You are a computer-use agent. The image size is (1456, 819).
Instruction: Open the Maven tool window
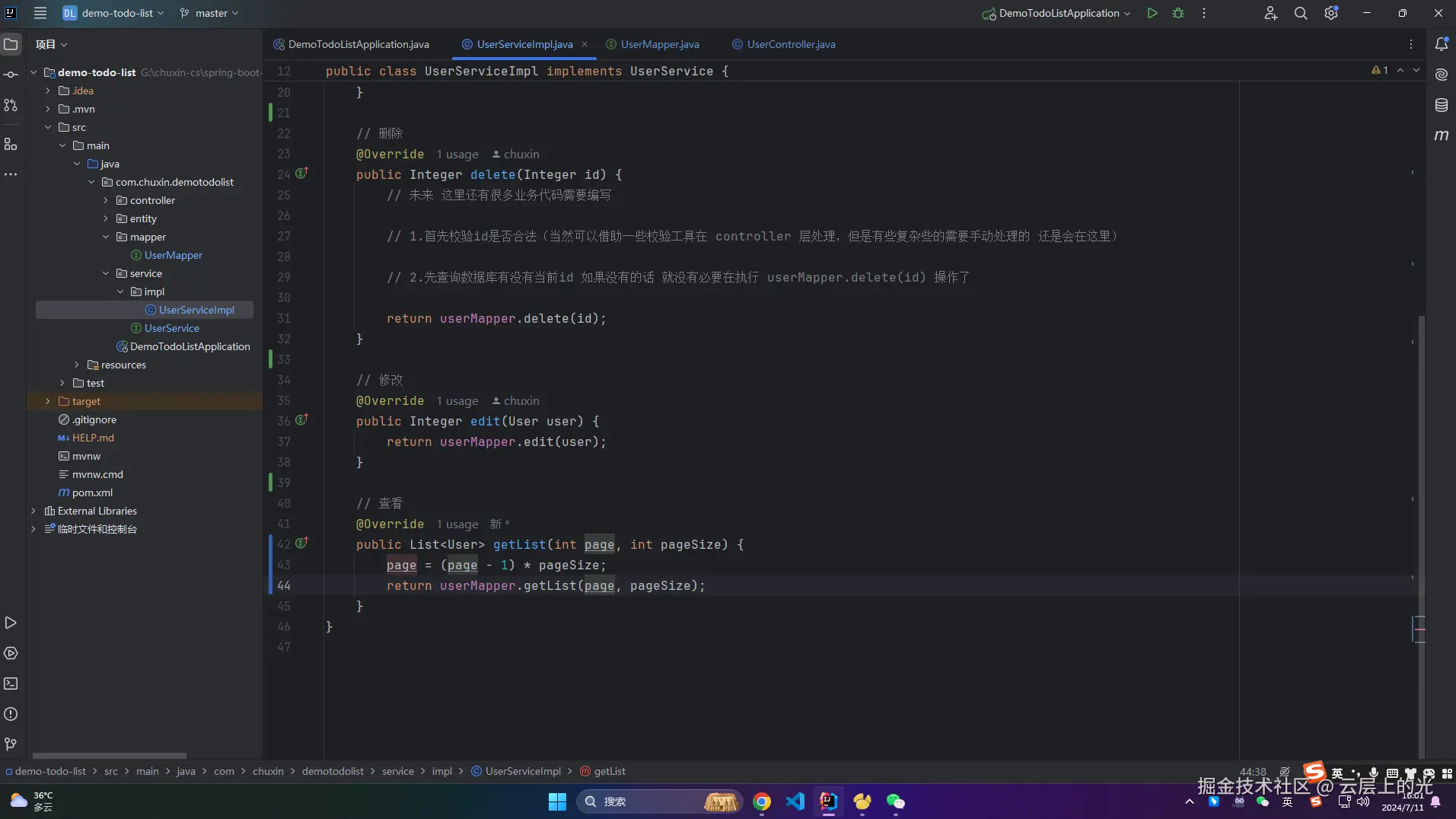1441,135
